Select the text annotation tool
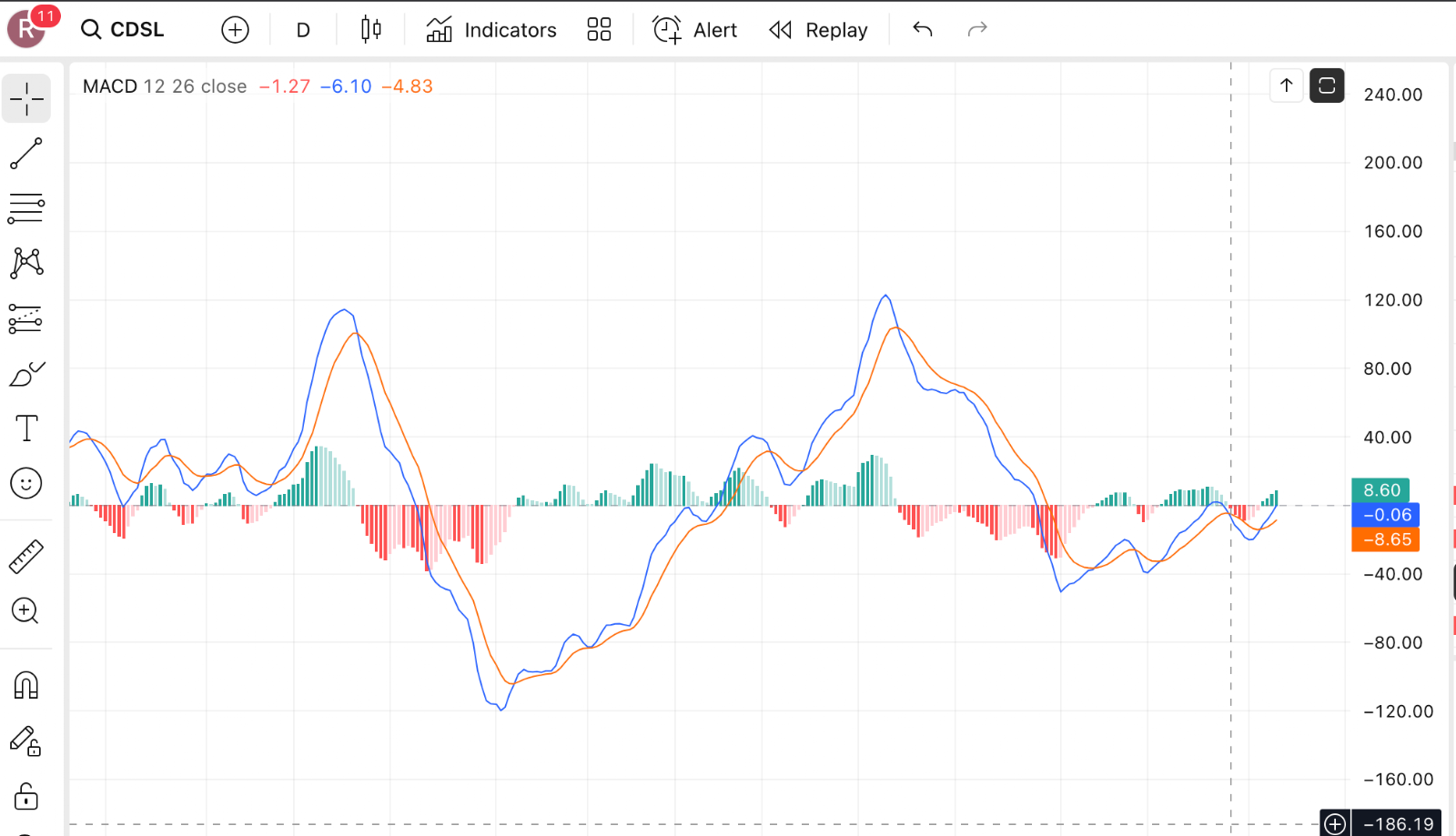The image size is (1456, 836). click(26, 428)
